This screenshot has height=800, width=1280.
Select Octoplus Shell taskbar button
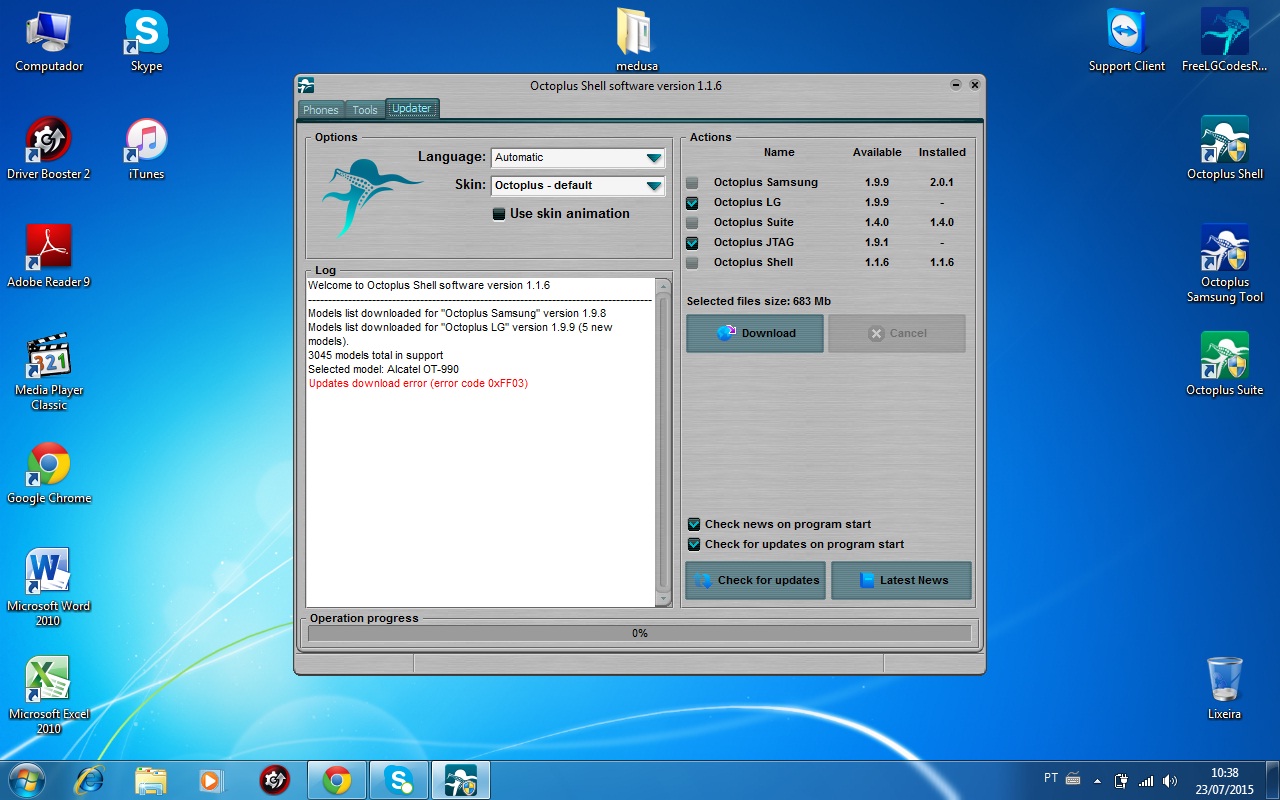coord(461,780)
